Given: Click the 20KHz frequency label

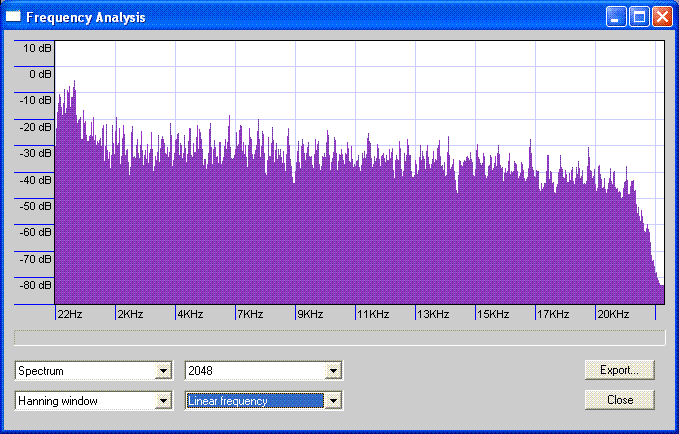Looking at the screenshot, I should [613, 314].
